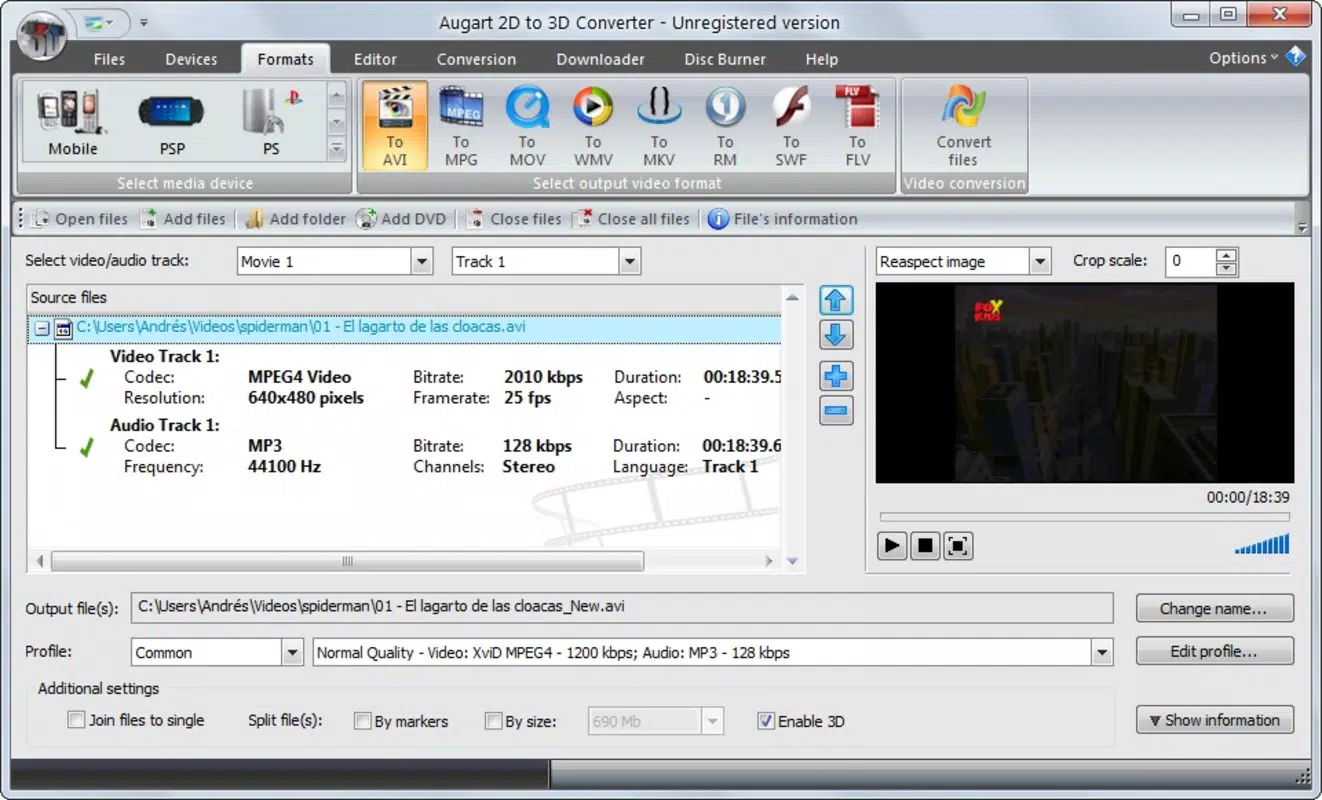1322x800 pixels.
Task: Click the Show information button
Action: pyautogui.click(x=1214, y=720)
